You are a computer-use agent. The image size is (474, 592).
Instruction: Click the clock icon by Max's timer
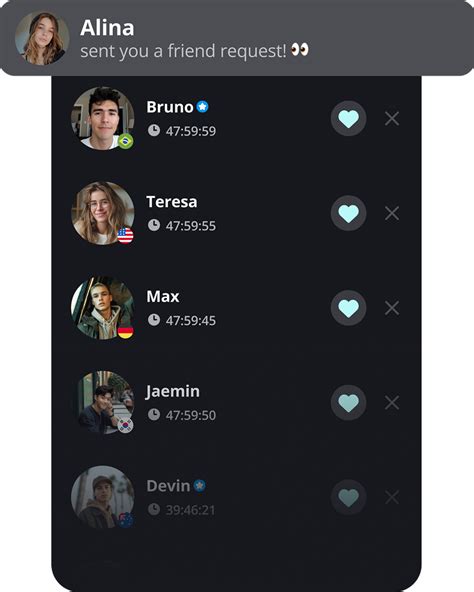pos(154,320)
